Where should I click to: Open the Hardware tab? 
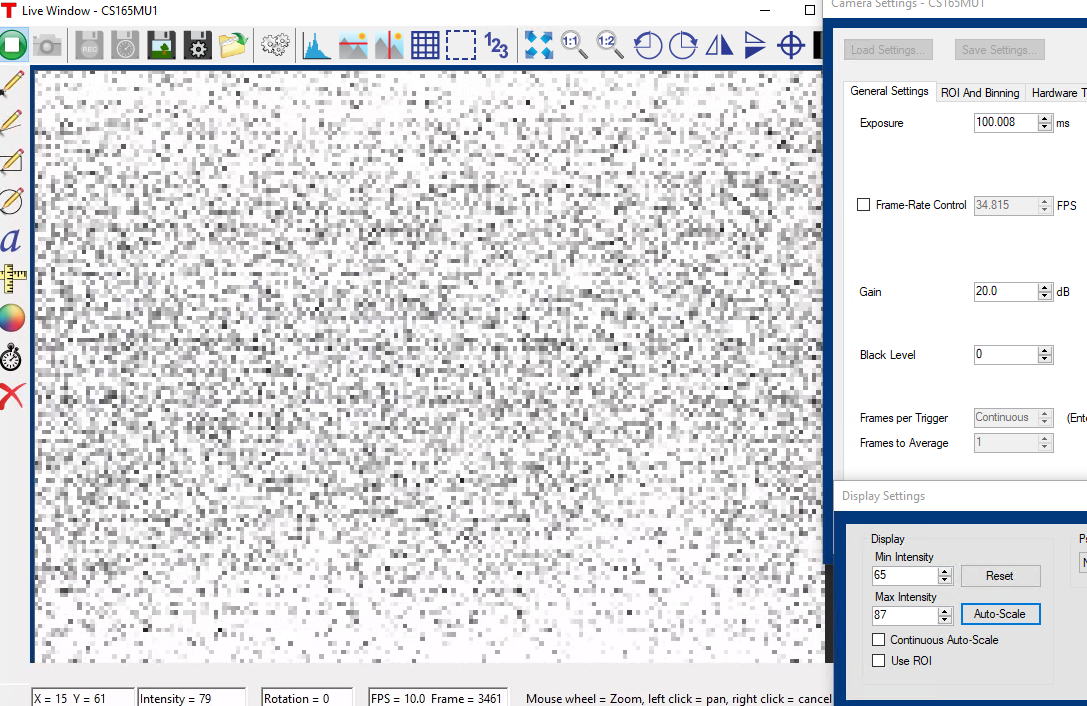[x=1056, y=92]
